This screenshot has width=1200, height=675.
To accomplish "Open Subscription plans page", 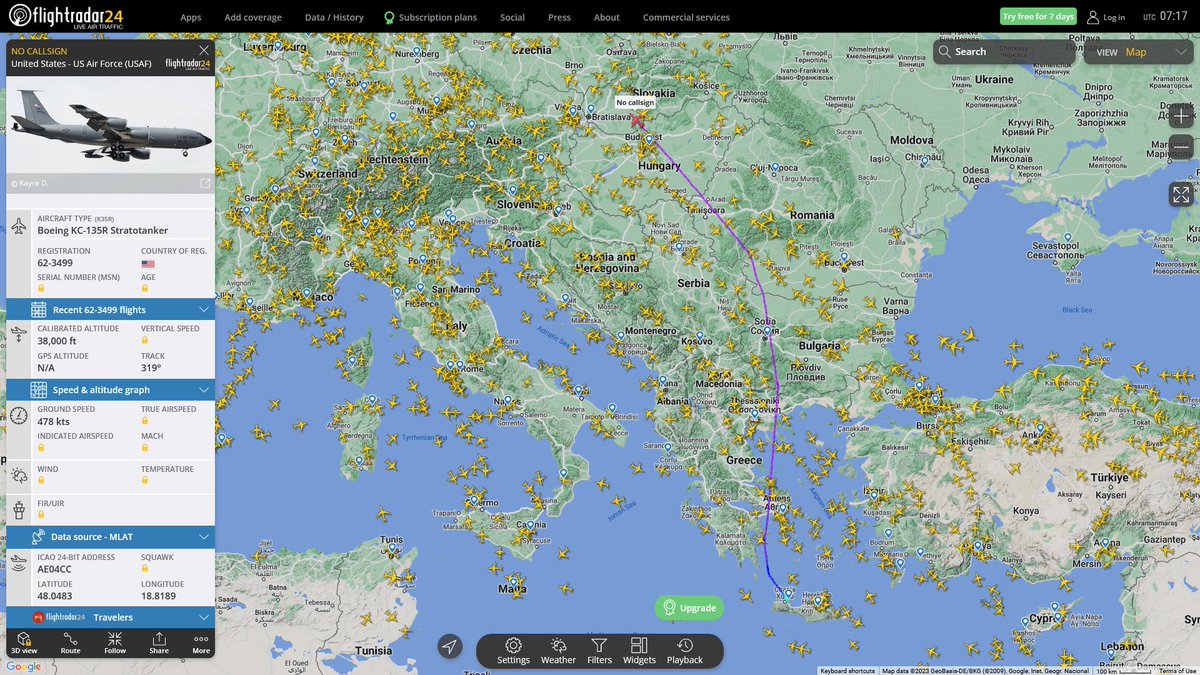I will (x=431, y=17).
